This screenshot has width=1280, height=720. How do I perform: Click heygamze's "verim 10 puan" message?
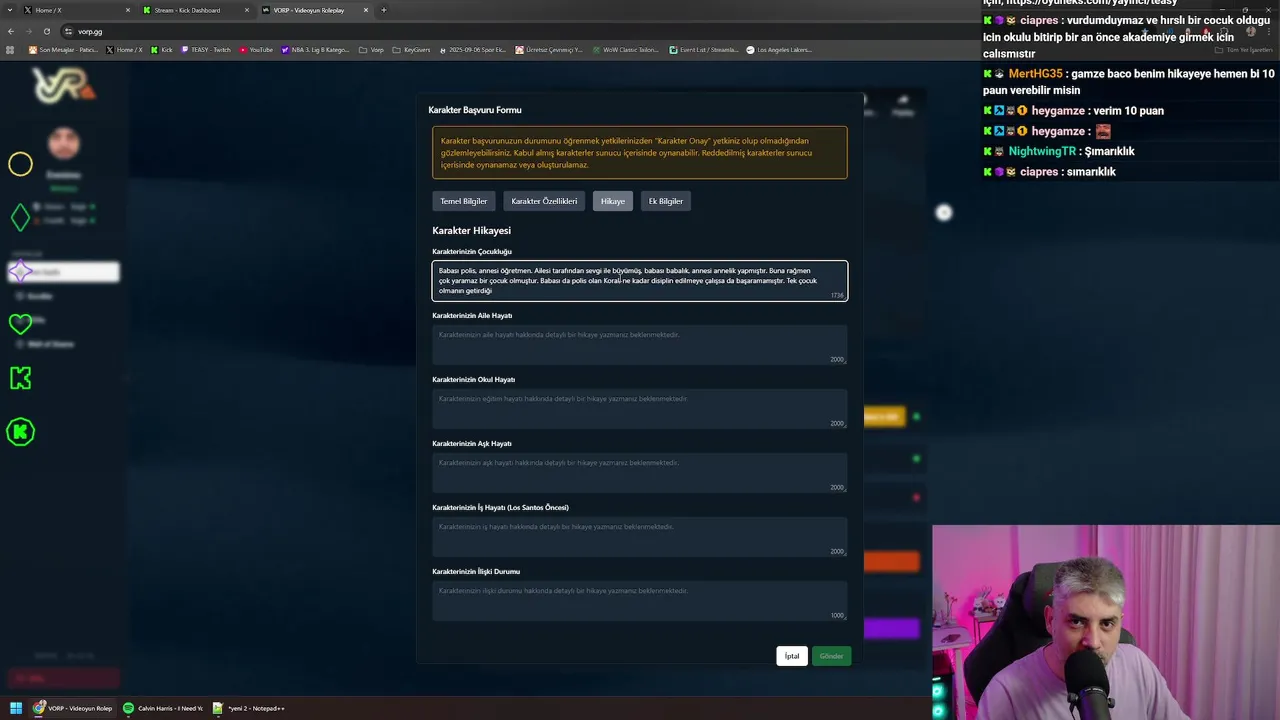click(1128, 111)
